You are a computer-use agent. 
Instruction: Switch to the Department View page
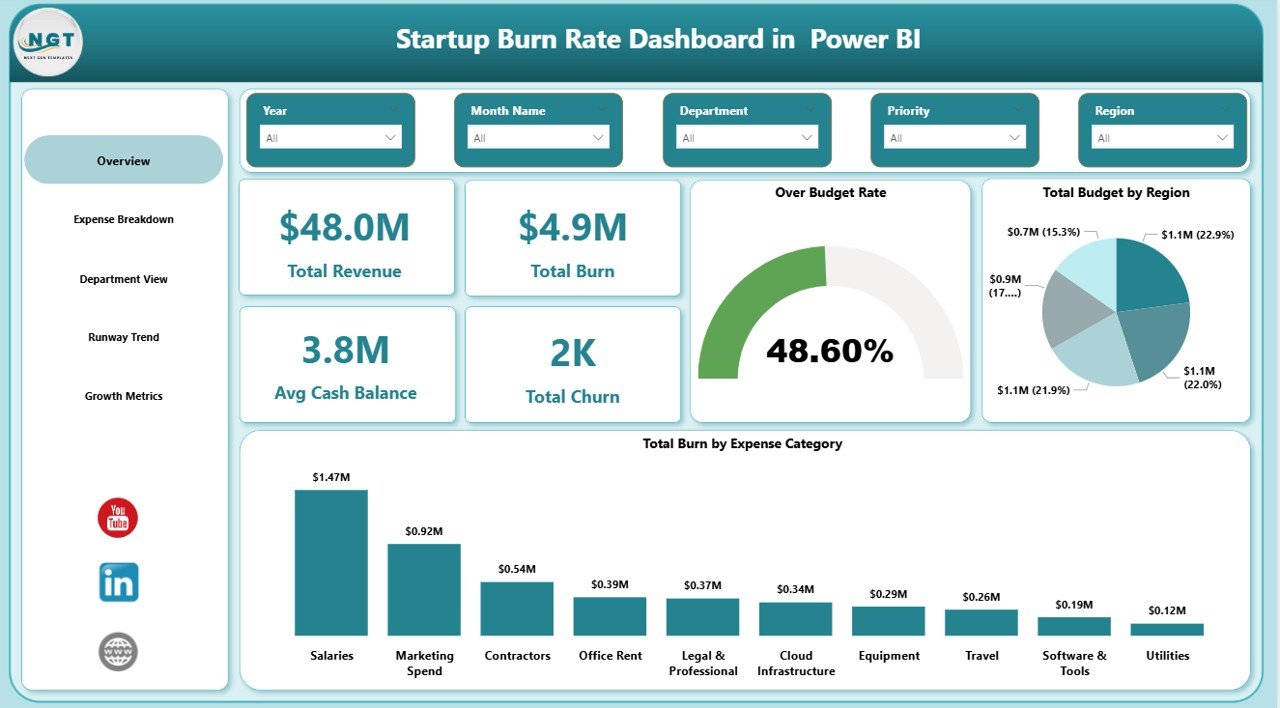point(123,278)
